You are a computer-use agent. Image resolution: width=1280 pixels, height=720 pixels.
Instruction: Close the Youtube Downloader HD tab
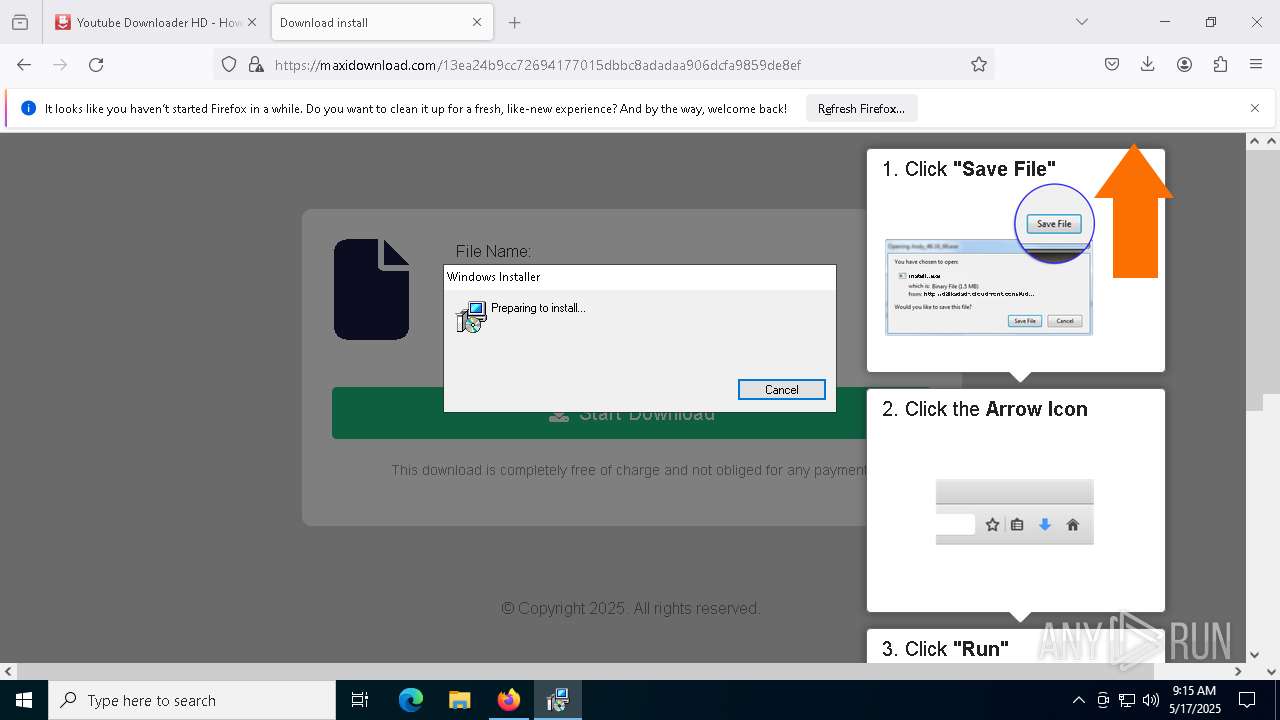(251, 22)
